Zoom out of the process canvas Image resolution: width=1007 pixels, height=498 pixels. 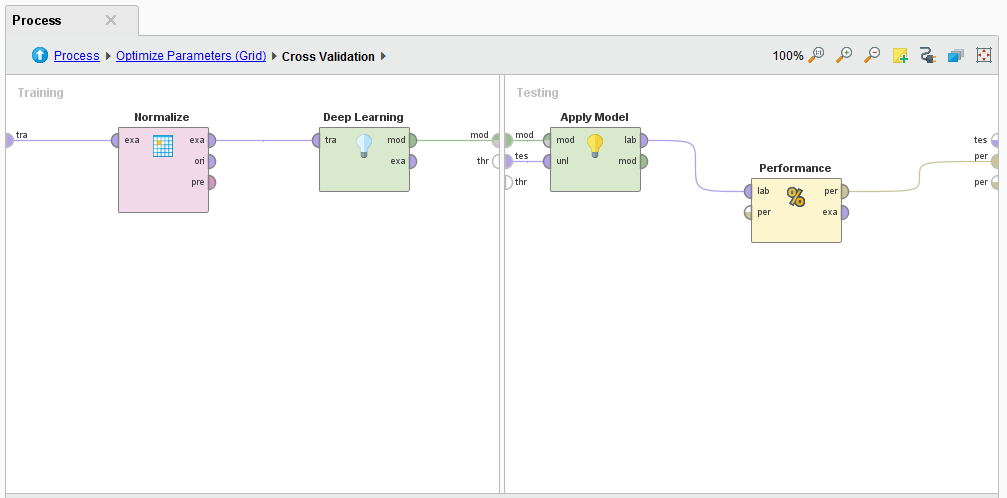coord(871,55)
